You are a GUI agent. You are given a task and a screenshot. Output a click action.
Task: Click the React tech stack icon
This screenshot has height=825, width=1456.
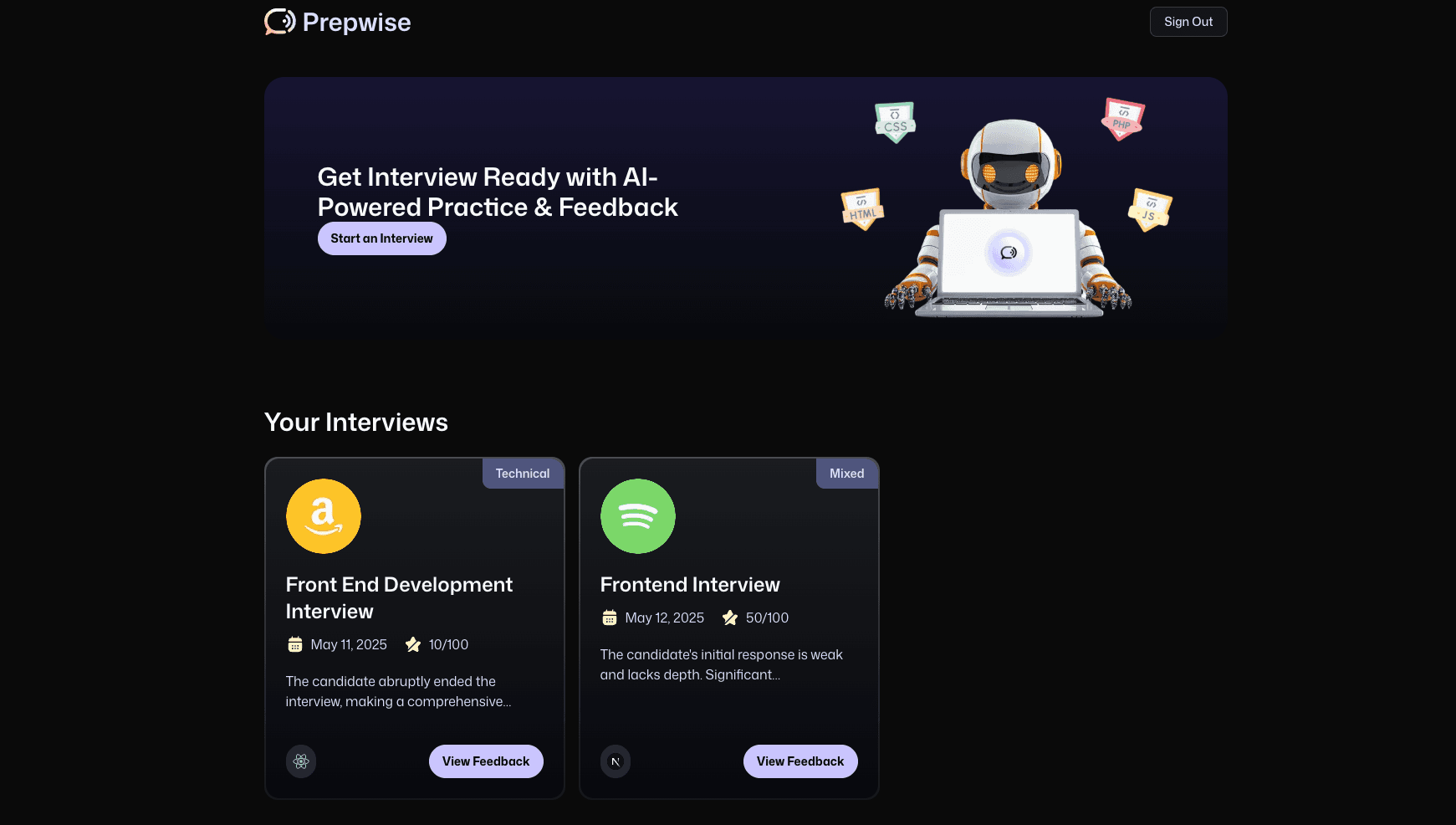coord(301,761)
